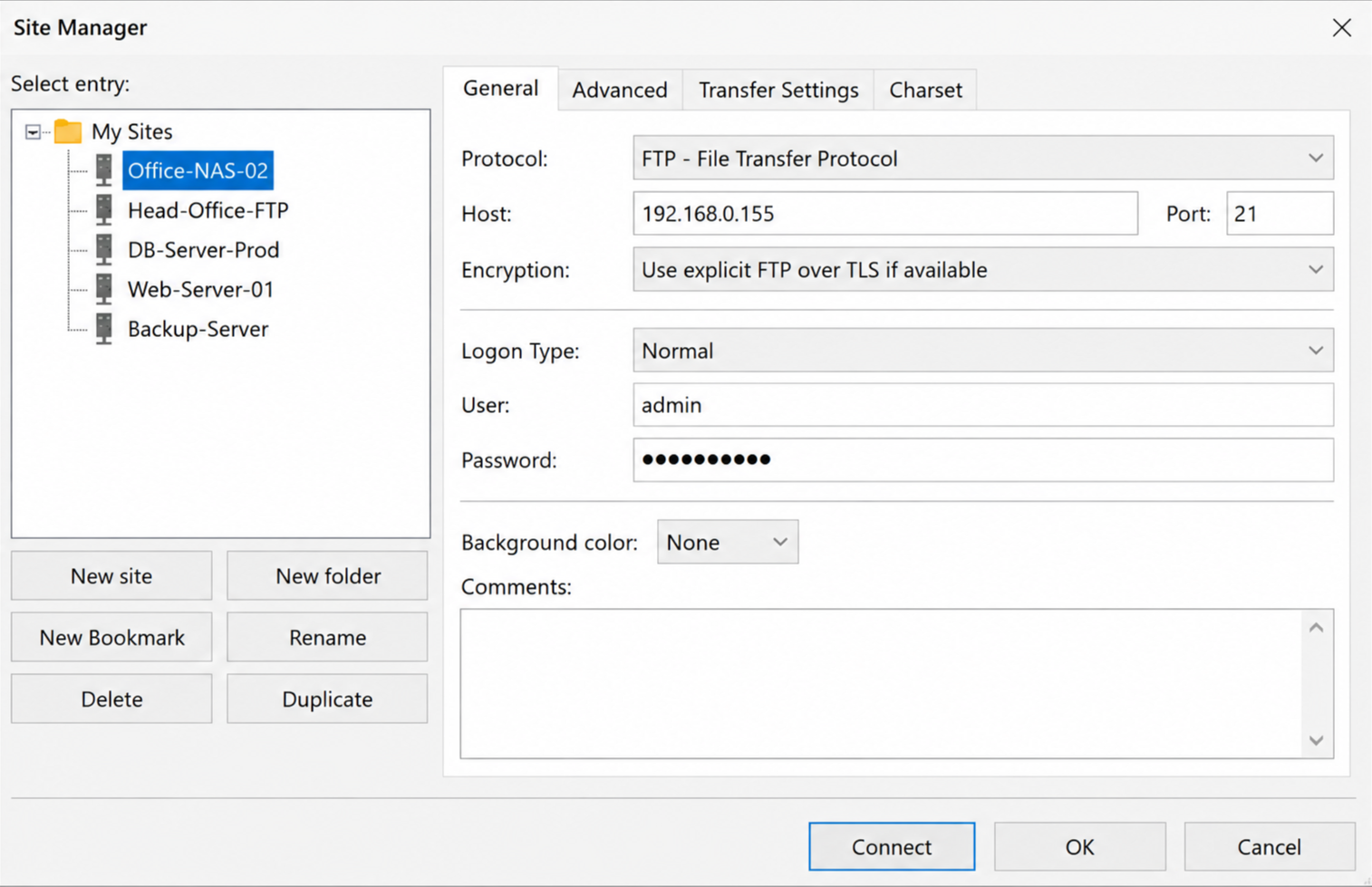Select the DB-Server-Prod site entry
Screen dimensions: 1372x887
[203, 250]
